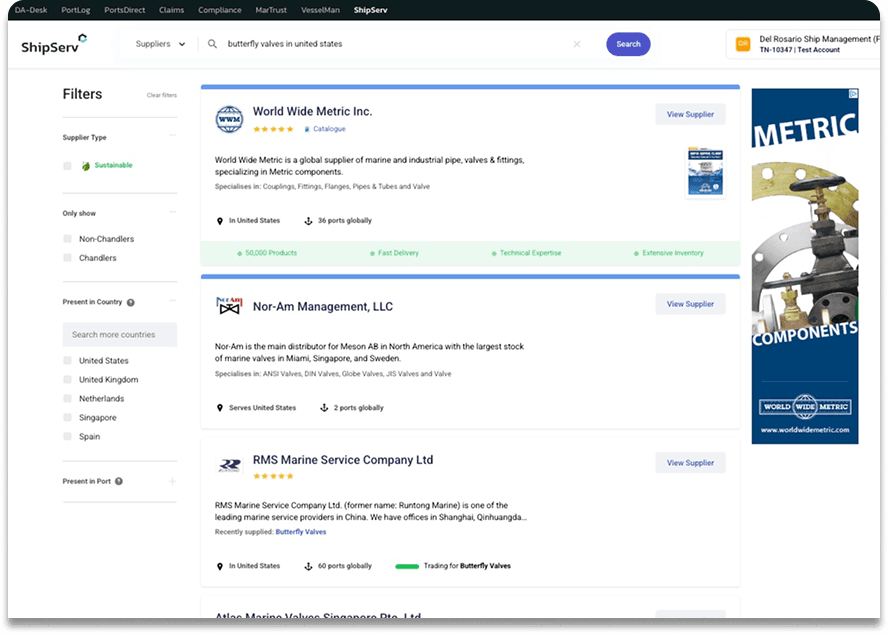
Task: Open the Compliance tab
Action: point(220,10)
